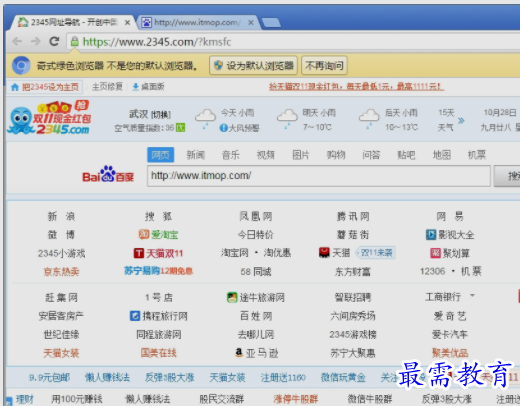Expand 15天天气 forecast arrow
The image size is (520, 406).
461,120
